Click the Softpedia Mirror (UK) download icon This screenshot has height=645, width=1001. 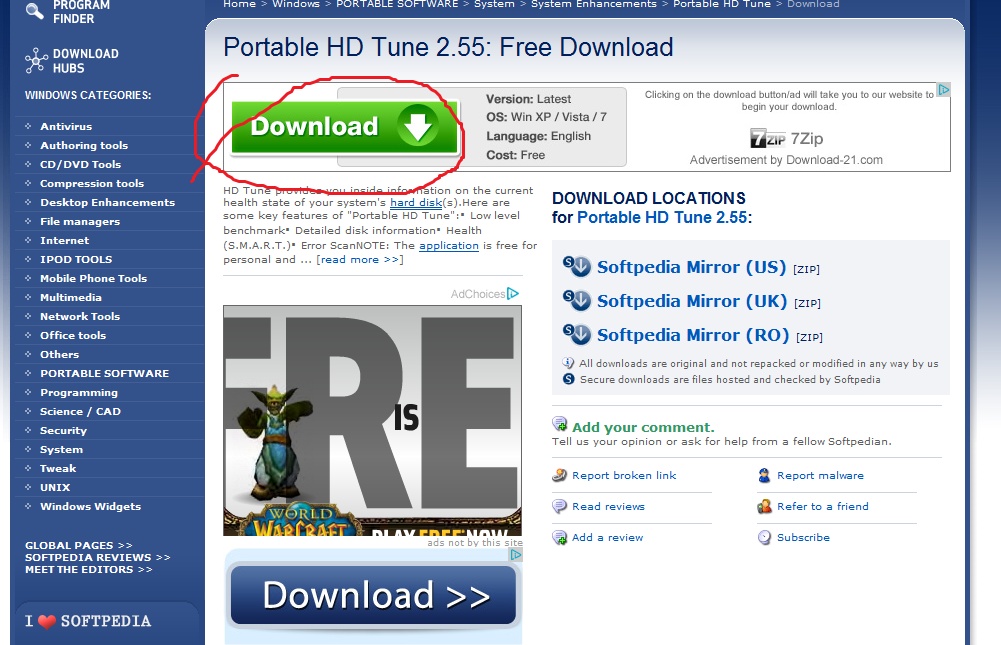point(577,300)
